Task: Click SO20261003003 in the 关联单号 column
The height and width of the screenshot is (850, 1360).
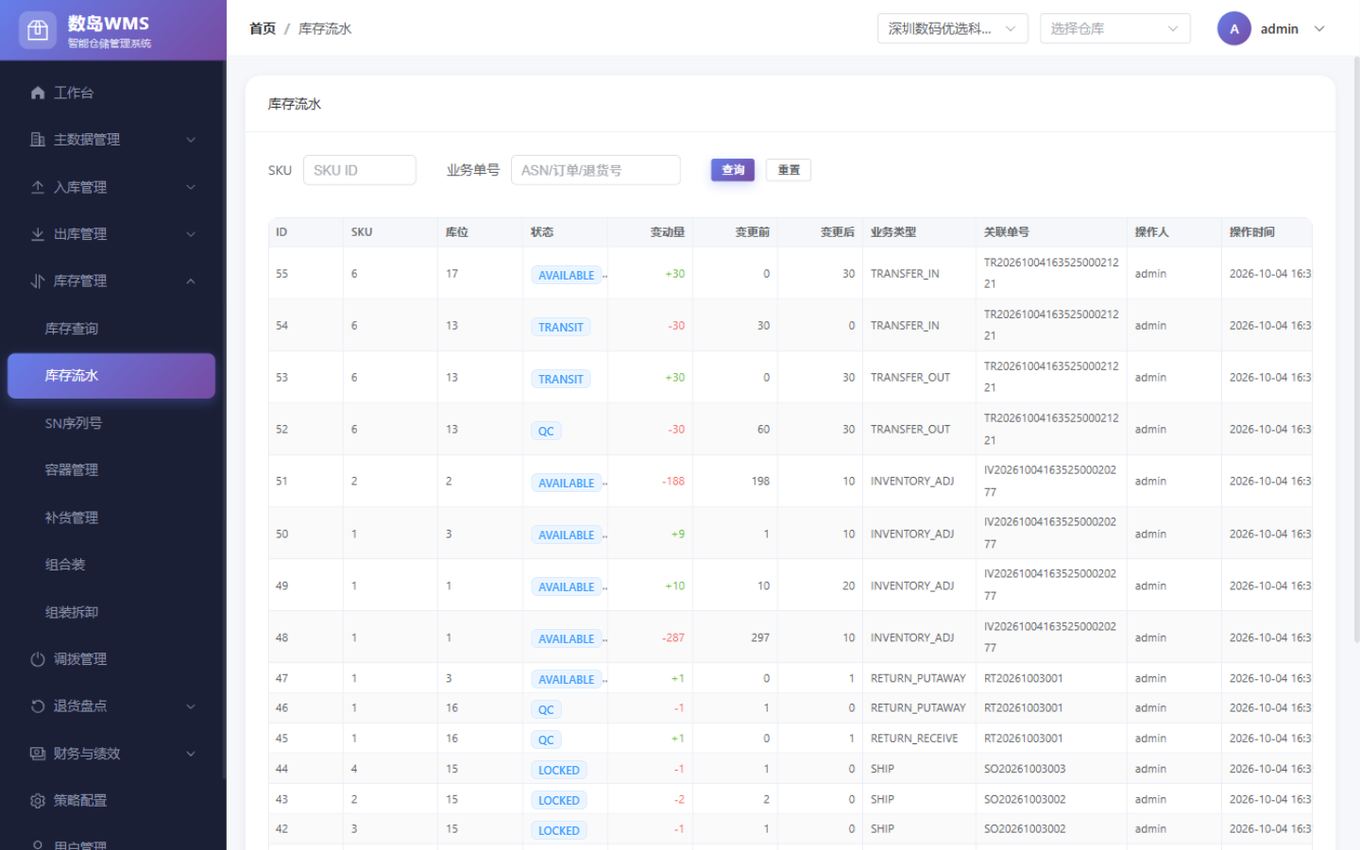Action: (1025, 769)
